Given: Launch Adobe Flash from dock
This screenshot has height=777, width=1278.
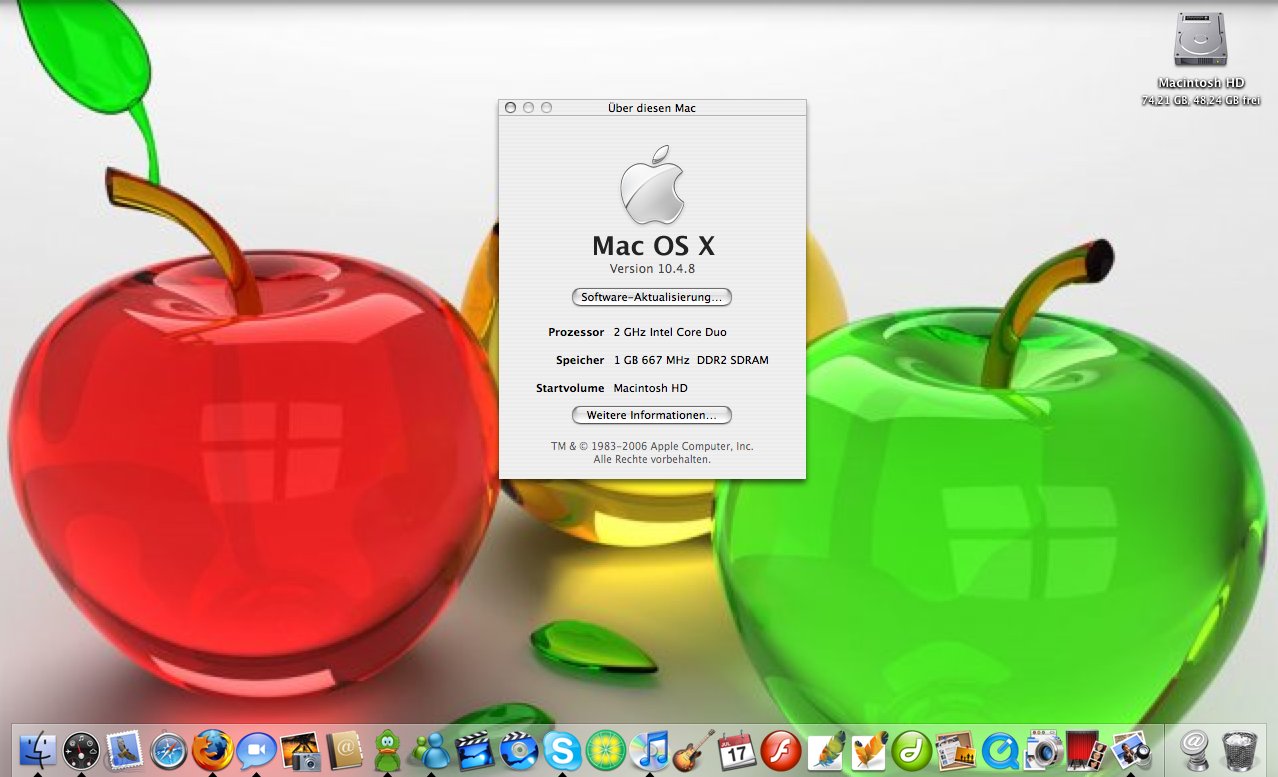Looking at the screenshot, I should coord(780,749).
